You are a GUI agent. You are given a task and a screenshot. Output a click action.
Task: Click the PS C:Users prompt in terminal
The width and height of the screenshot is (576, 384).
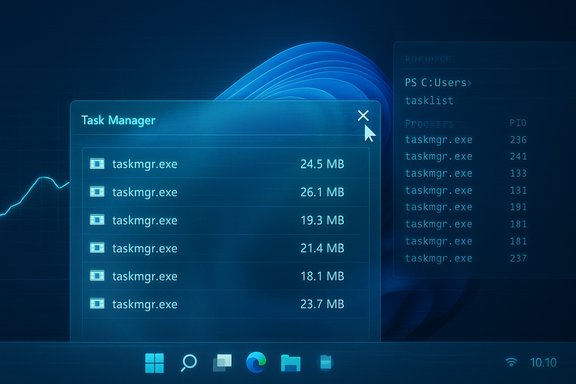[438, 83]
